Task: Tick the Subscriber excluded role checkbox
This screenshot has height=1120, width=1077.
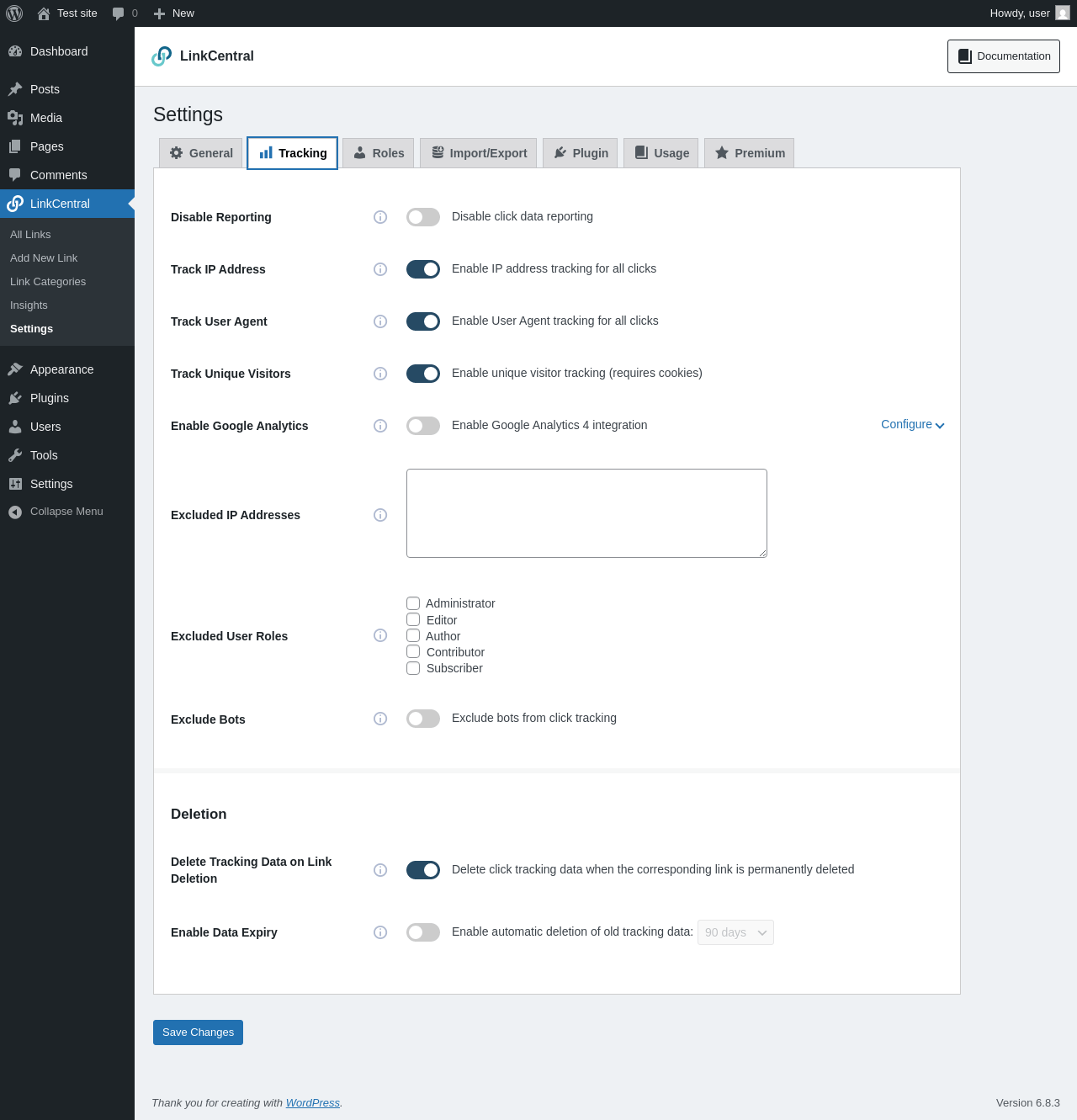Action: click(413, 668)
